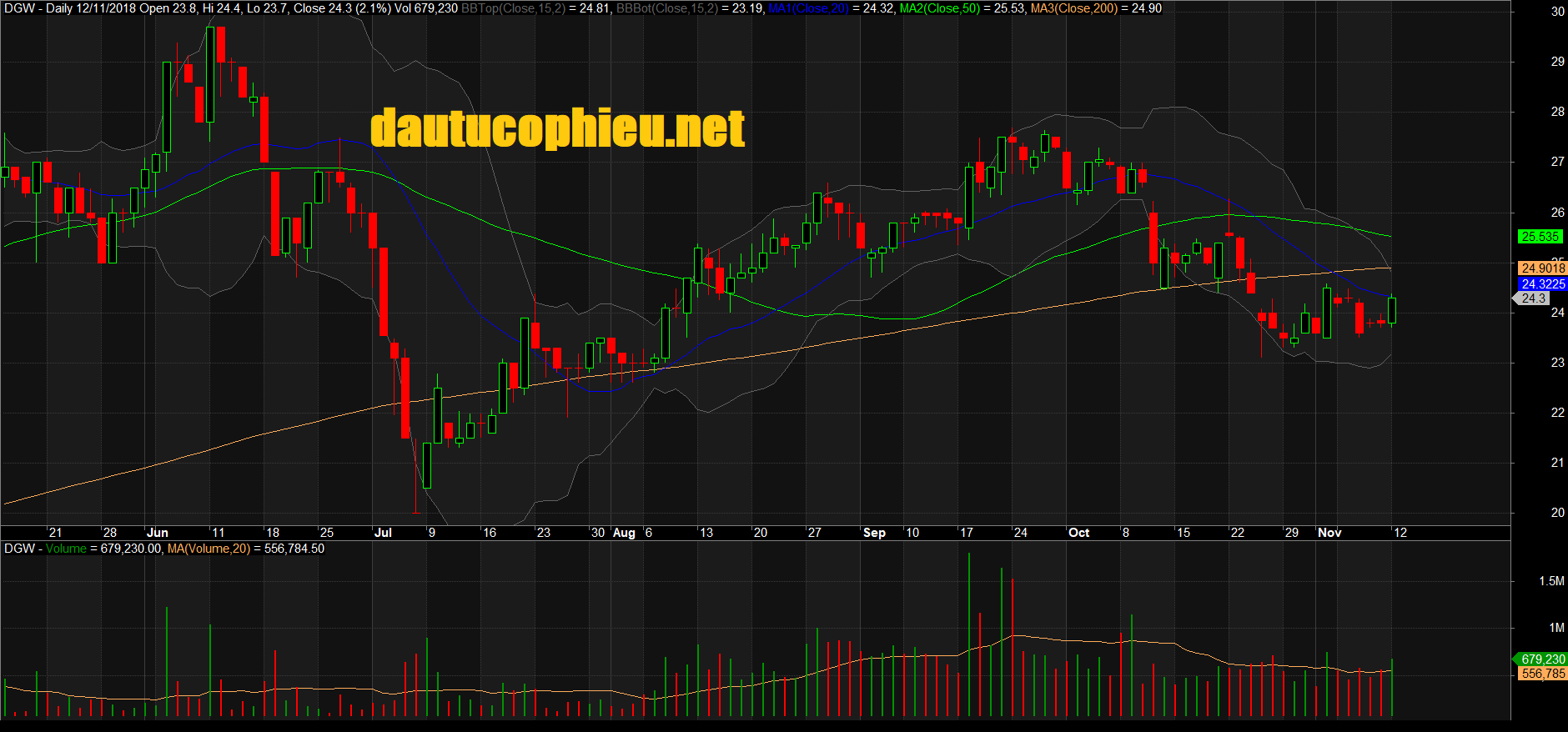The width and height of the screenshot is (1568, 732).
Task: Click the blue 24.3225 price tag
Action: coord(1542,284)
